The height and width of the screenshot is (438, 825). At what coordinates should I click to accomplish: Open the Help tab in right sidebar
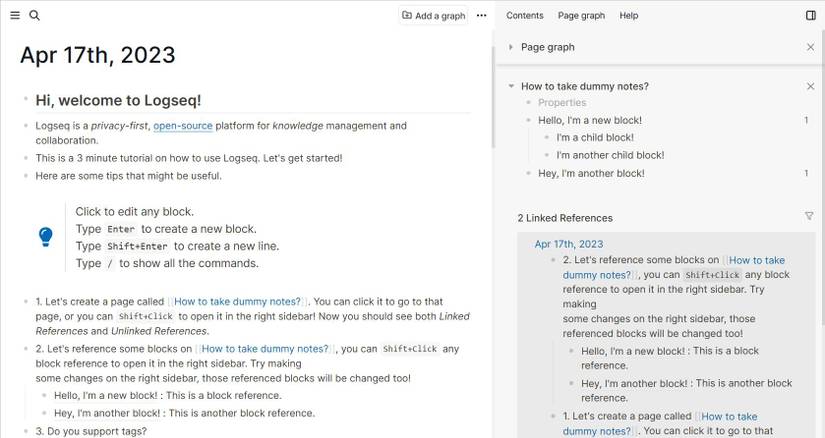tap(629, 15)
